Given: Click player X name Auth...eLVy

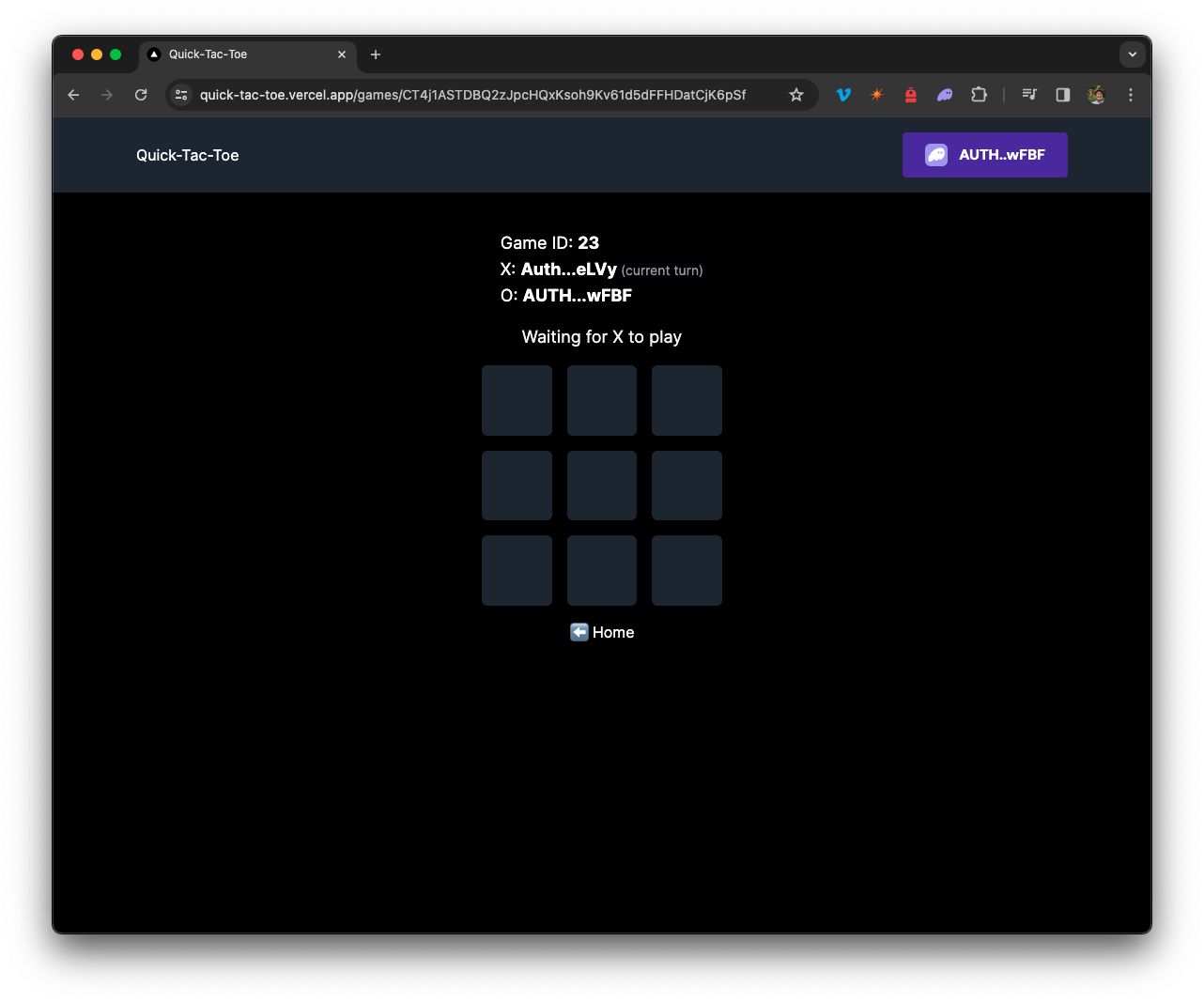Looking at the screenshot, I should coord(569,270).
